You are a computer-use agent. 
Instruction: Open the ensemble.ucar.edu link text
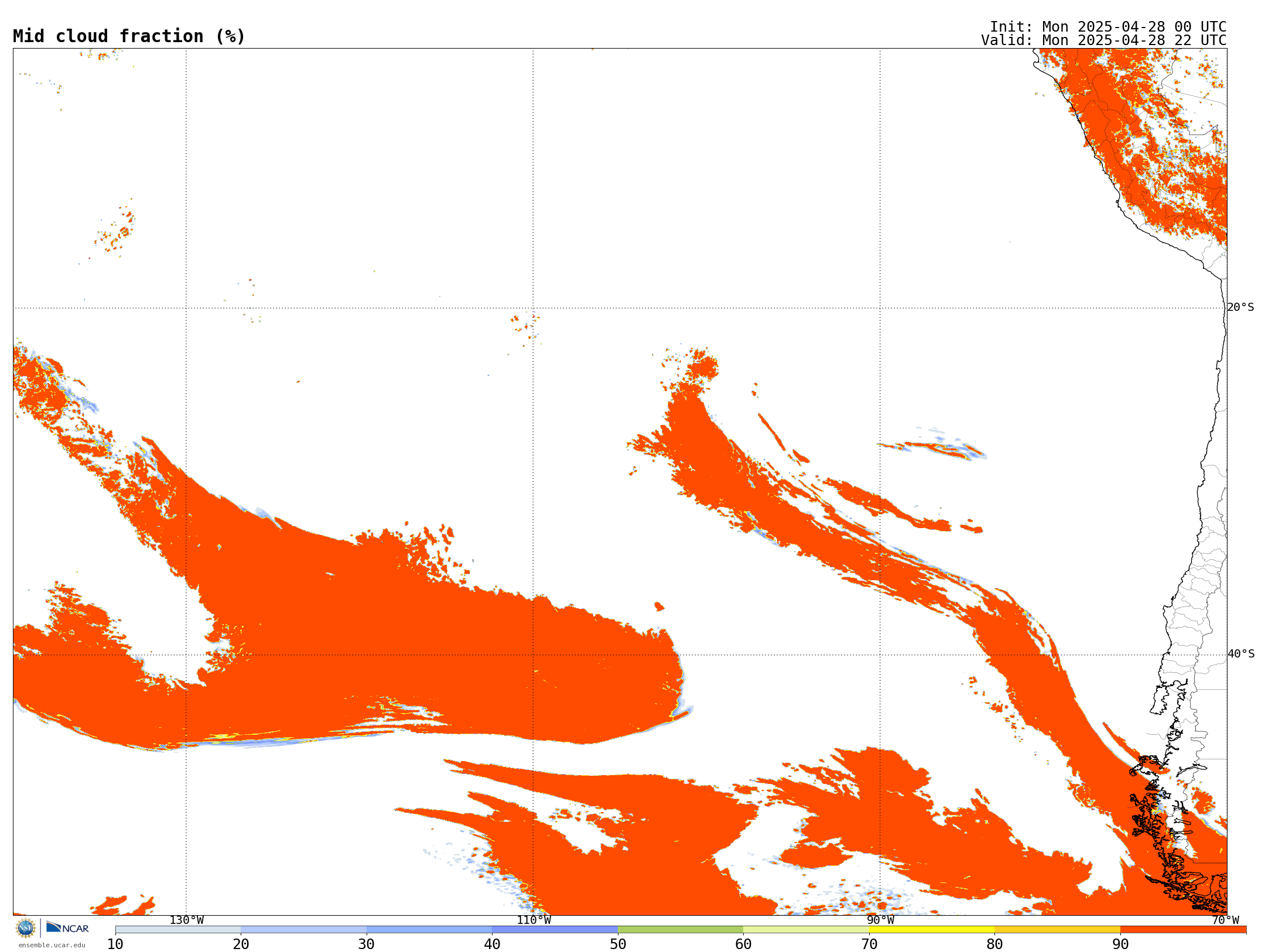pyautogui.click(x=52, y=945)
